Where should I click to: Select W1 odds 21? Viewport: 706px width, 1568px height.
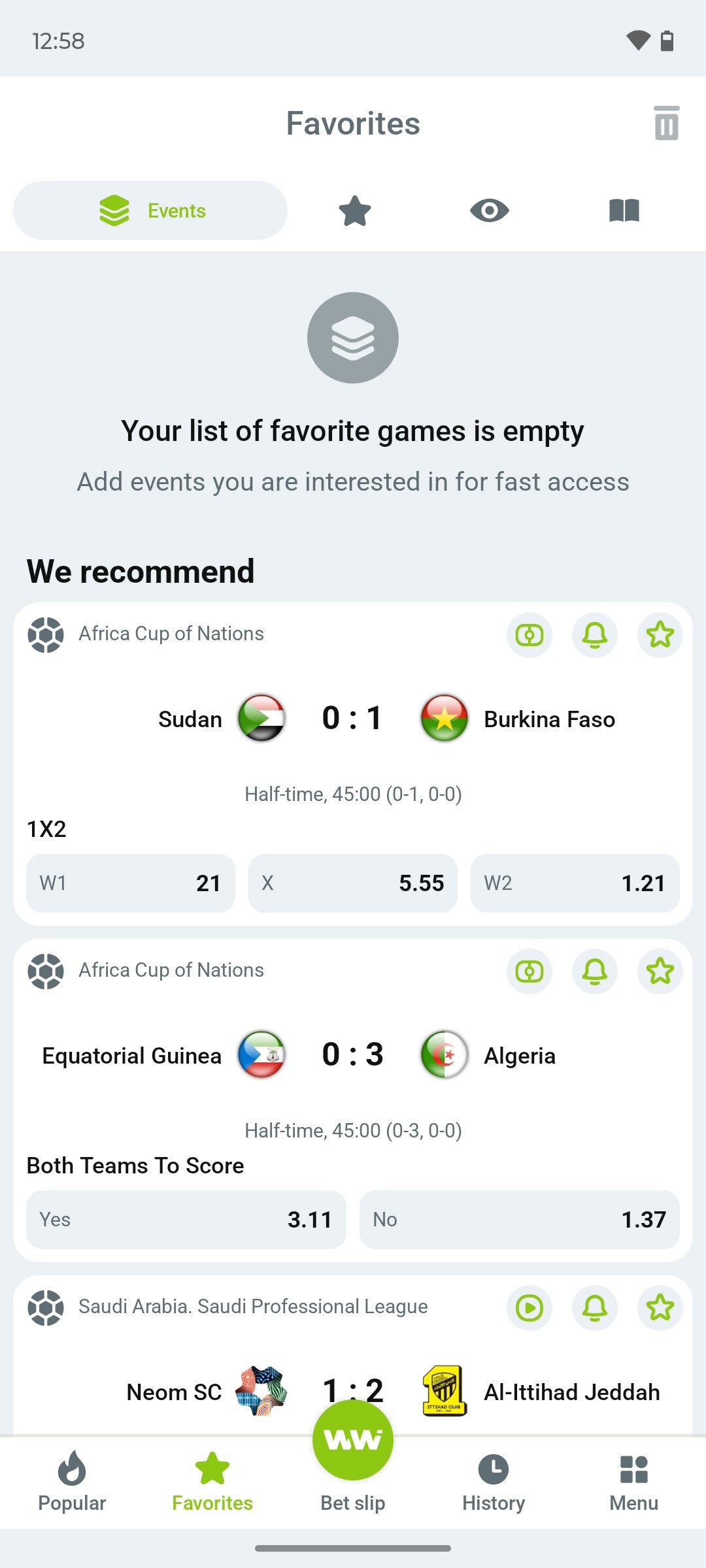click(x=131, y=883)
